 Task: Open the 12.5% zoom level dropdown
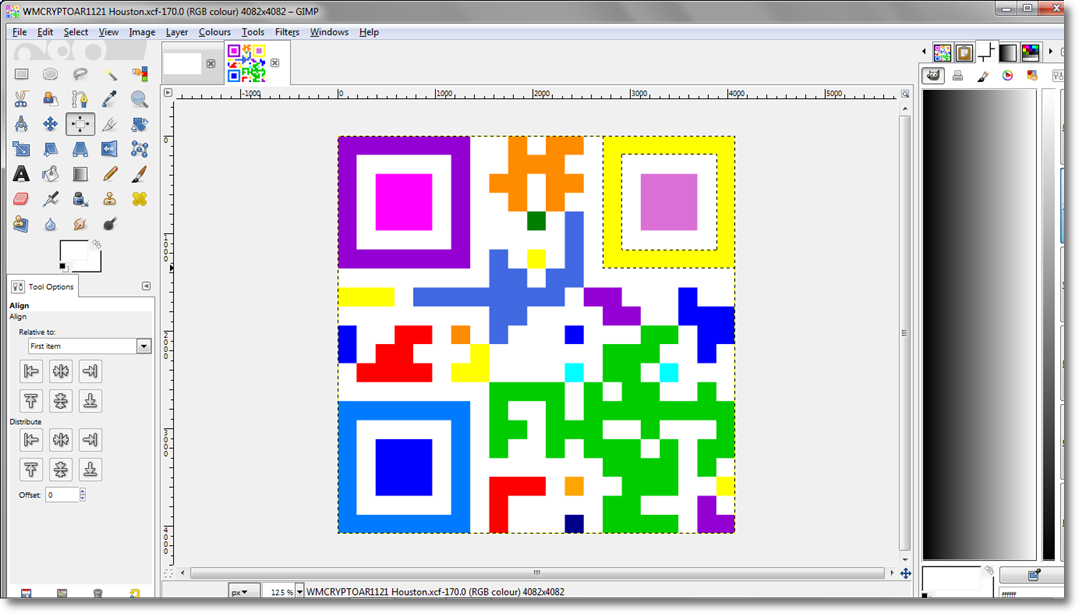[x=300, y=592]
